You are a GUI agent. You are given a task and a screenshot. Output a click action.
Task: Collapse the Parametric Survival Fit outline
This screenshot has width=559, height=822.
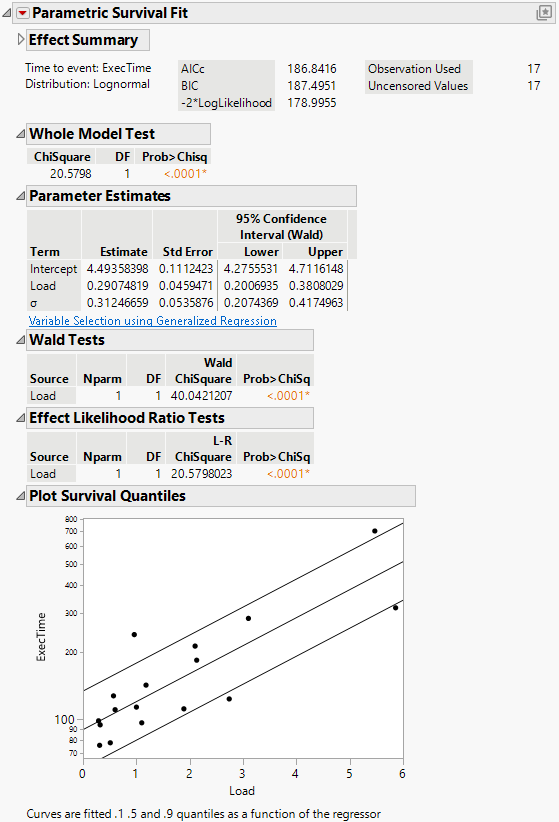7,13
